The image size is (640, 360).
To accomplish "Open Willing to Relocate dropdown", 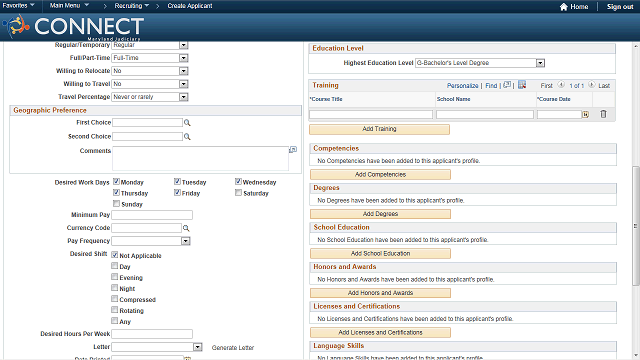I will pos(184,71).
